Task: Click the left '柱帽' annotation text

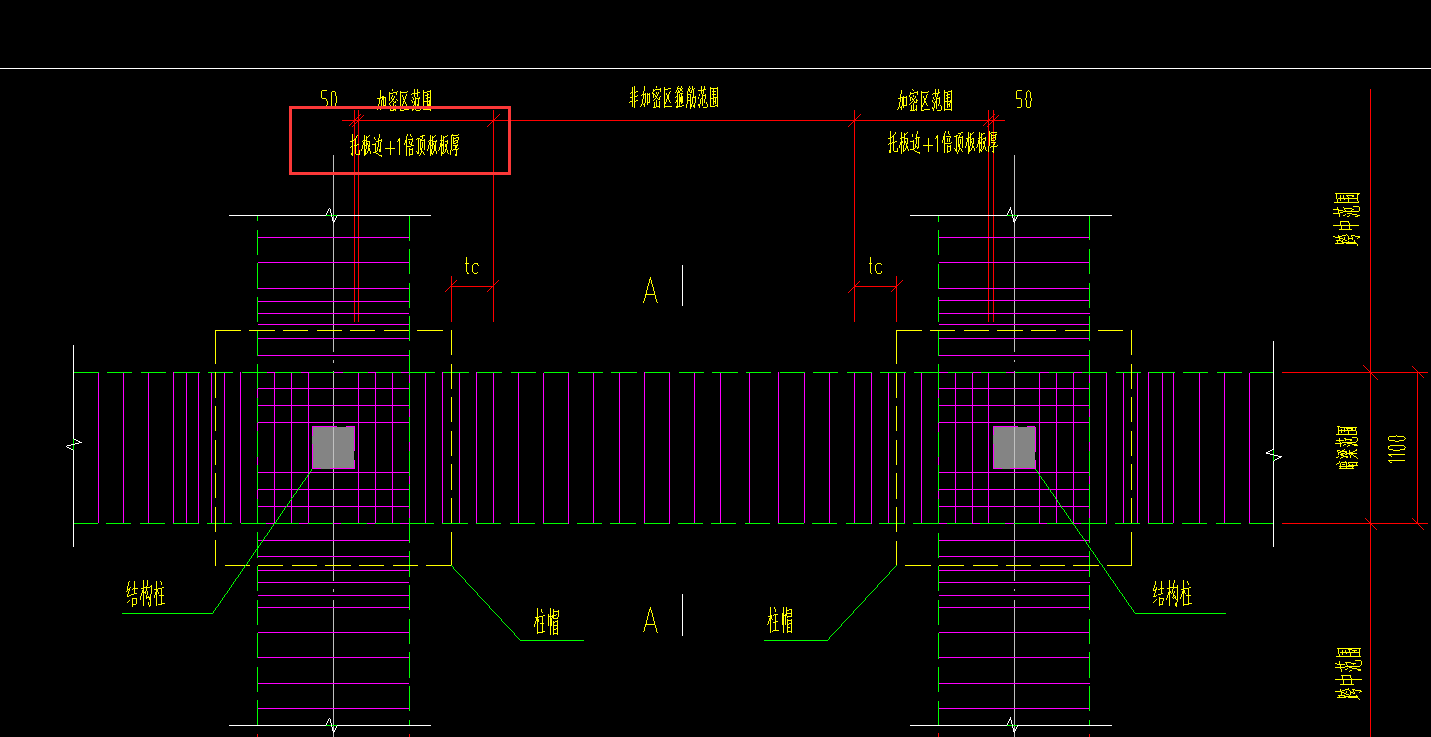Action: coord(546,623)
